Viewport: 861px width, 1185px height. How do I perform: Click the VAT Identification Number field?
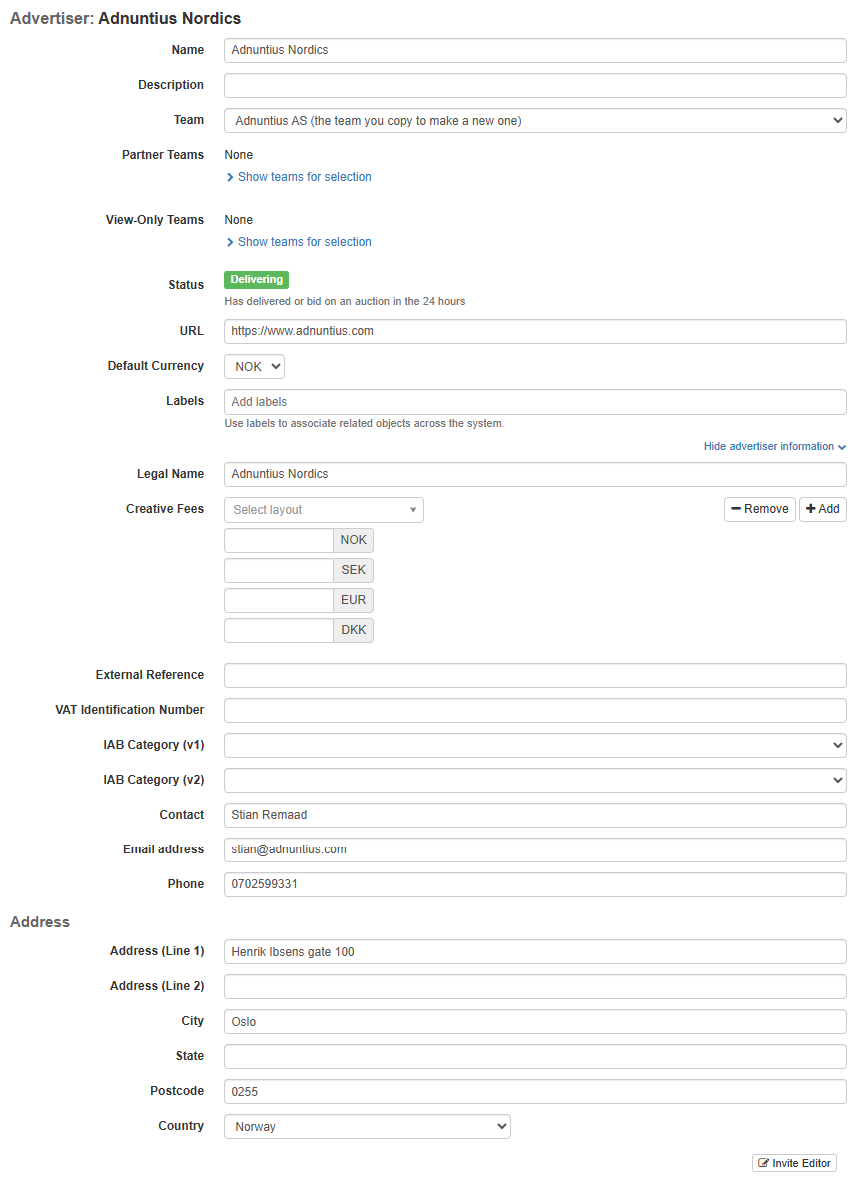pos(535,711)
